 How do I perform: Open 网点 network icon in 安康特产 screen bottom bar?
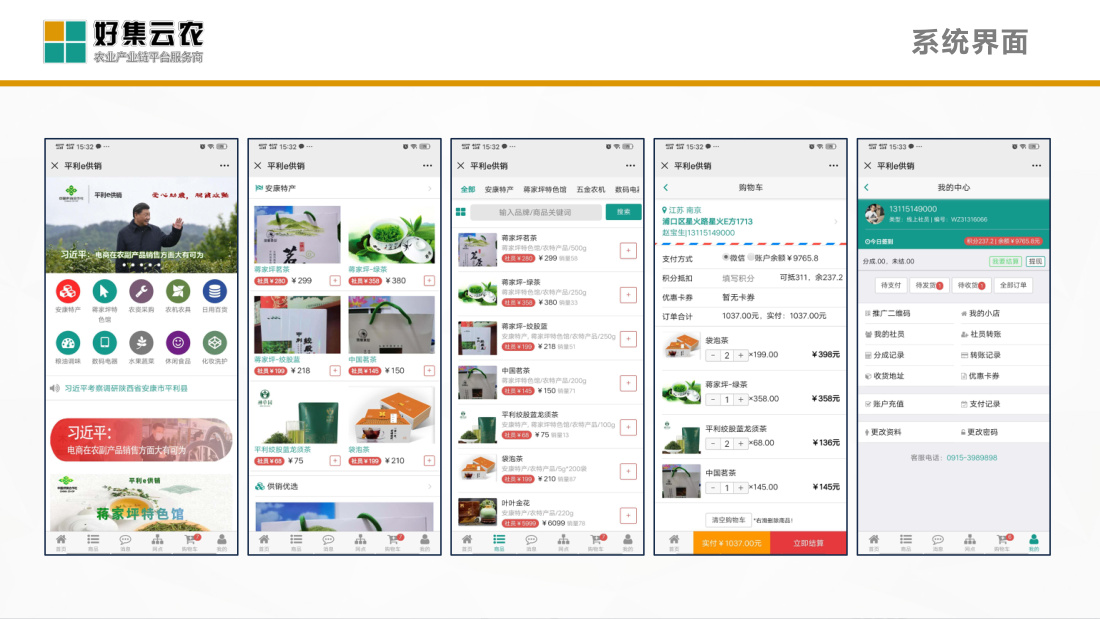360,542
